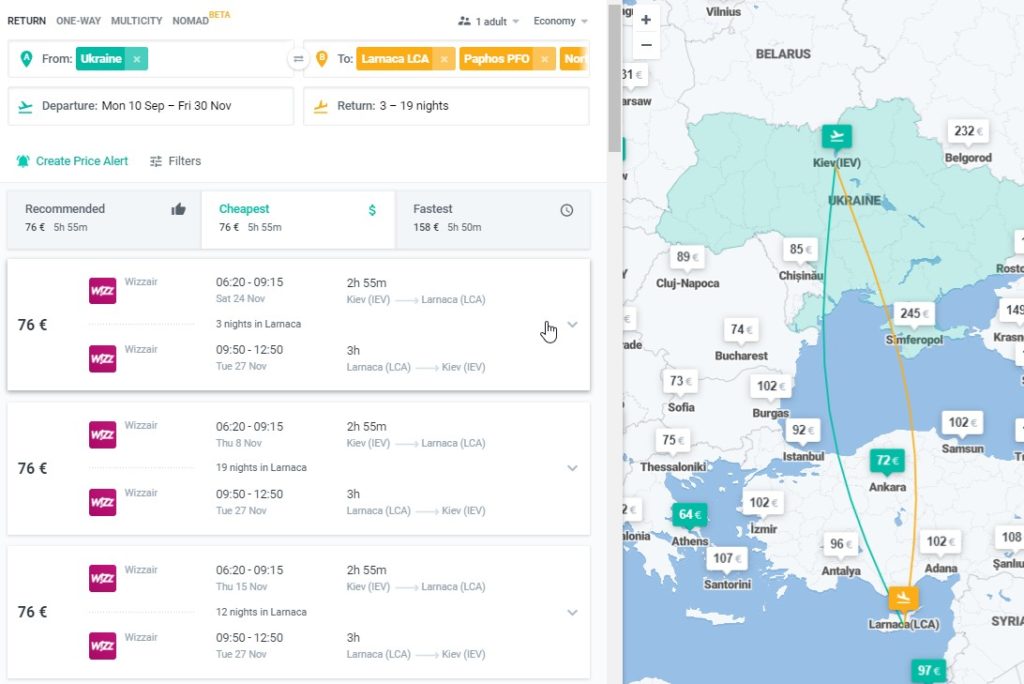1024x684 pixels.
Task: Select the 97 € price tag below Larnaca
Action: coord(928,670)
